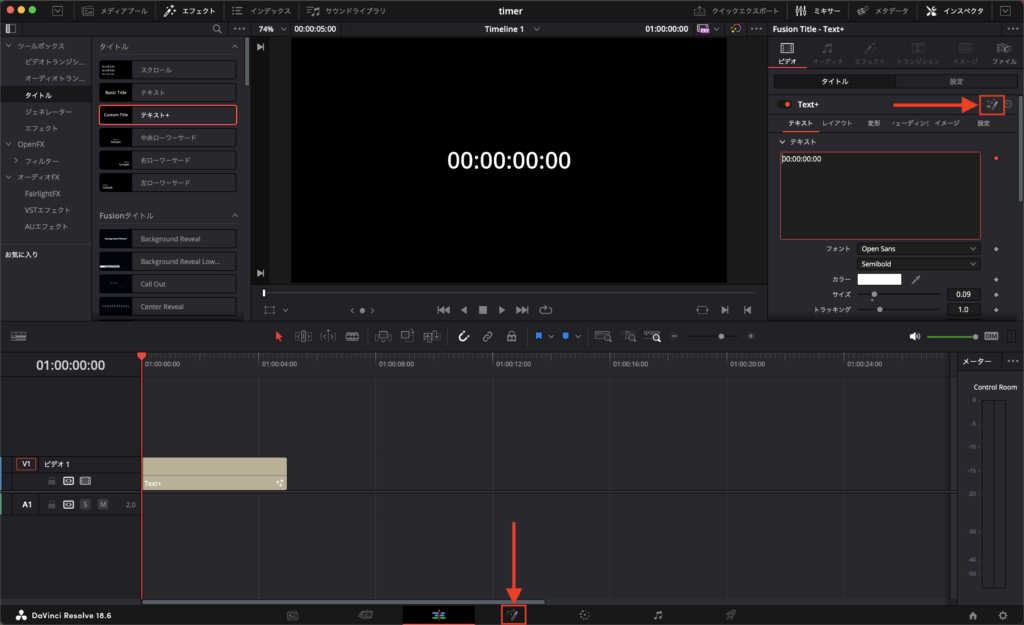Open the Open Sans font dropdown
The height and width of the screenshot is (625, 1024).
click(x=918, y=248)
